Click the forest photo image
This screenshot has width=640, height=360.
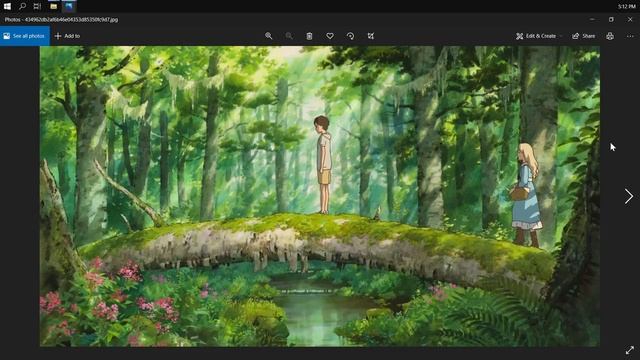click(x=320, y=196)
